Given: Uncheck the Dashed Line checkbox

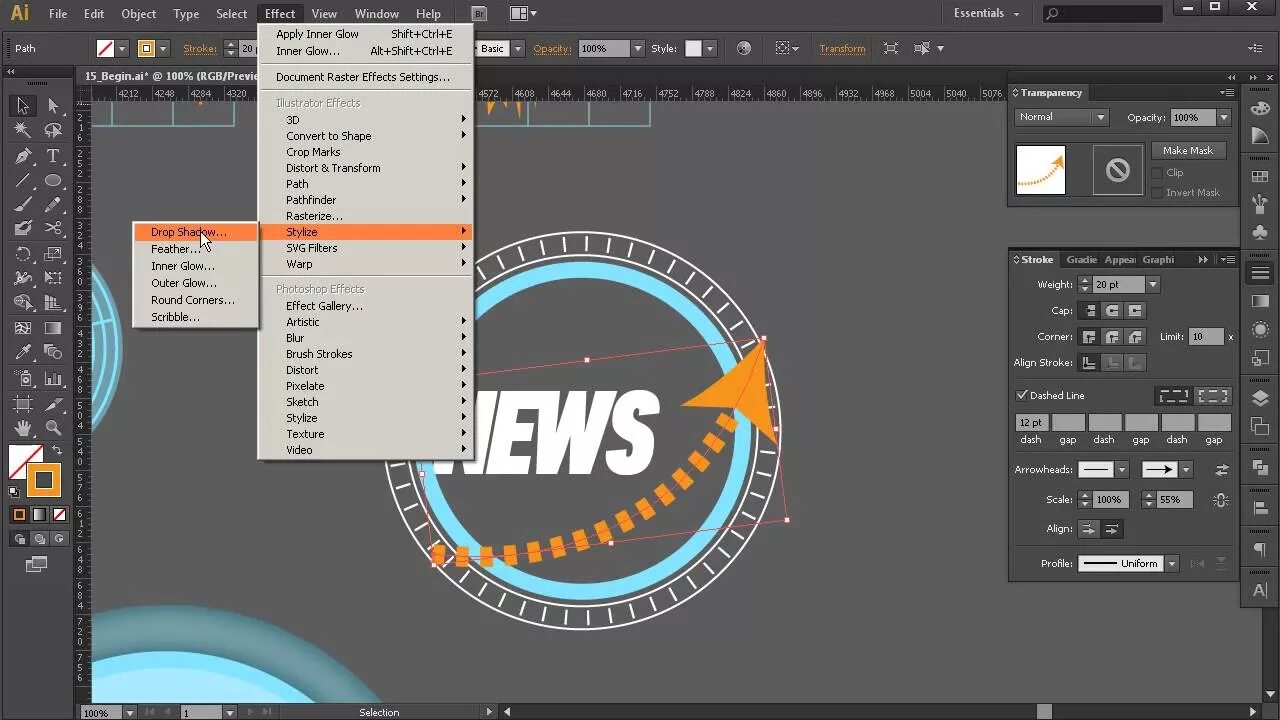Looking at the screenshot, I should 1022,395.
